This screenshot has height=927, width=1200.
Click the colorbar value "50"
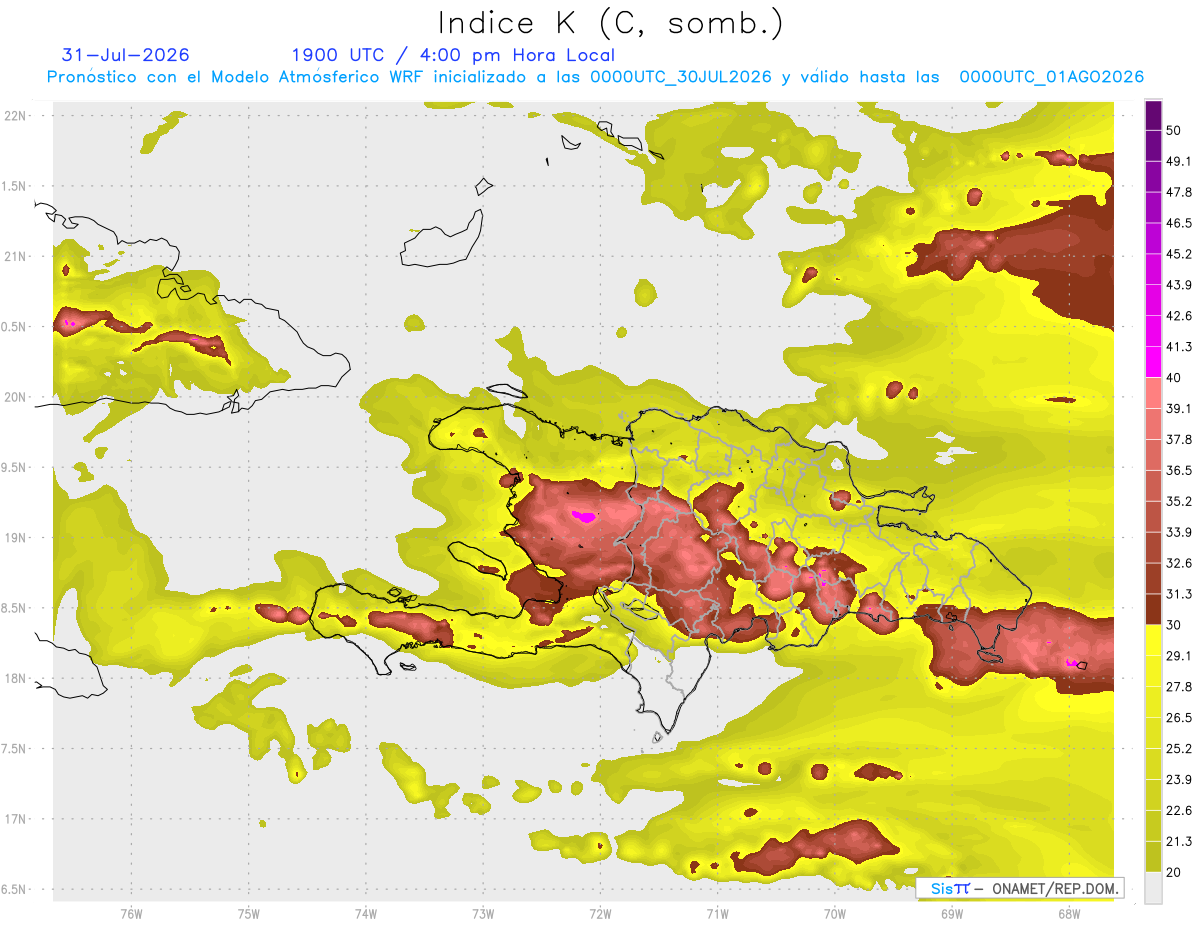(1174, 130)
